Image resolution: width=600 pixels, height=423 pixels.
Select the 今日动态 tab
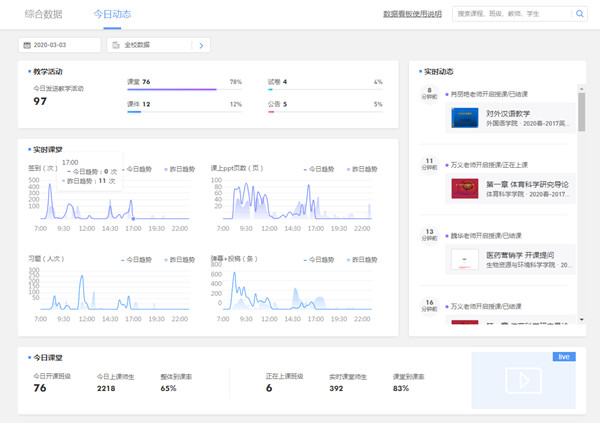112,14
